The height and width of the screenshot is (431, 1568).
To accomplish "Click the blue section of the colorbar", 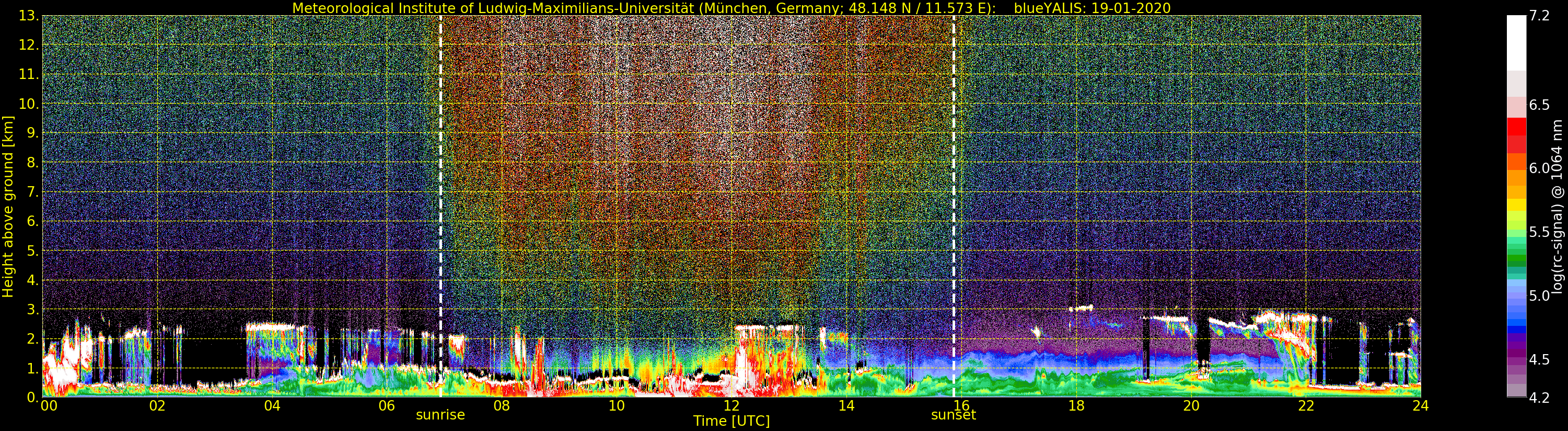I will (x=1516, y=306).
